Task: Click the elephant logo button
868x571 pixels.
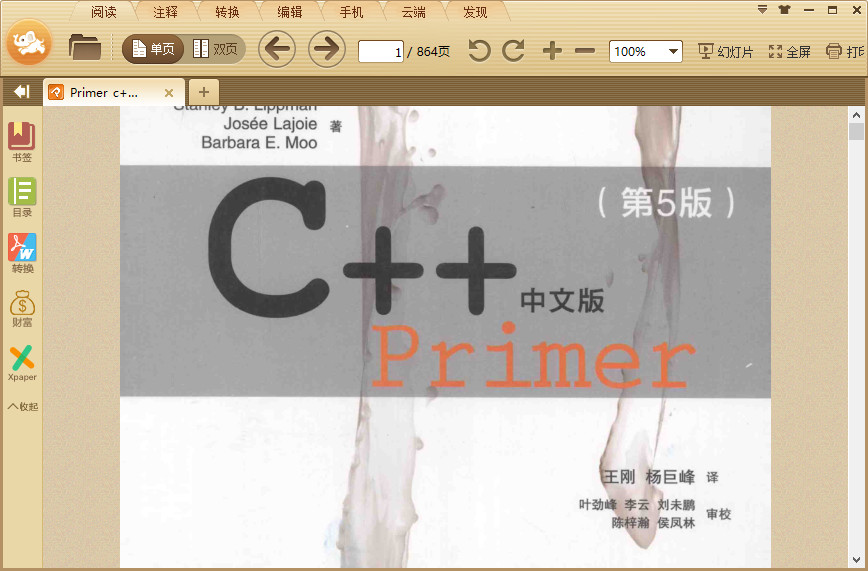Action: 29,42
